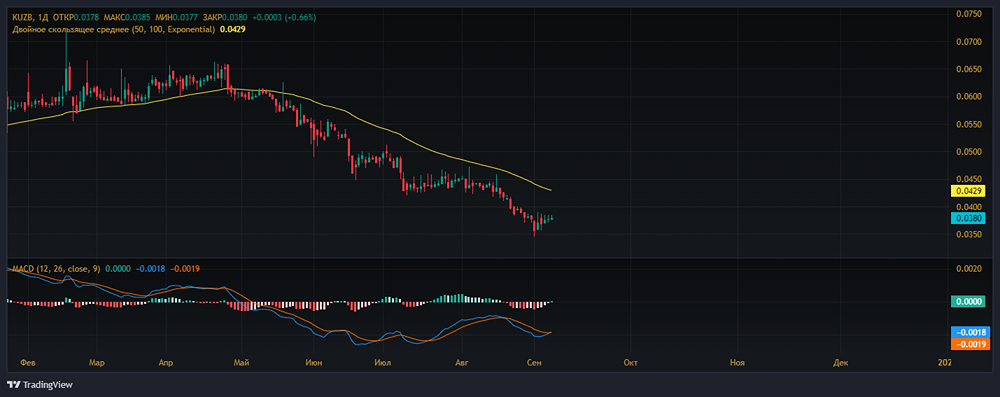Click the Окт label on the time axis
1000x397 pixels.
pos(631,363)
